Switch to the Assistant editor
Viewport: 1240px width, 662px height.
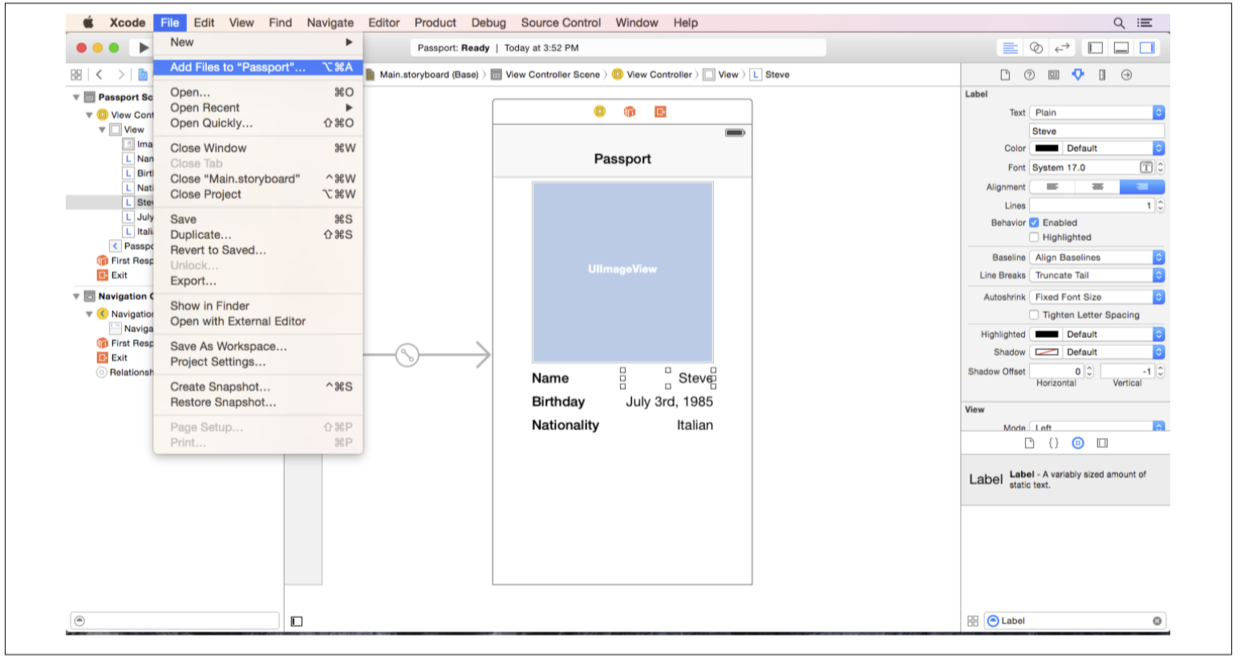click(1036, 48)
